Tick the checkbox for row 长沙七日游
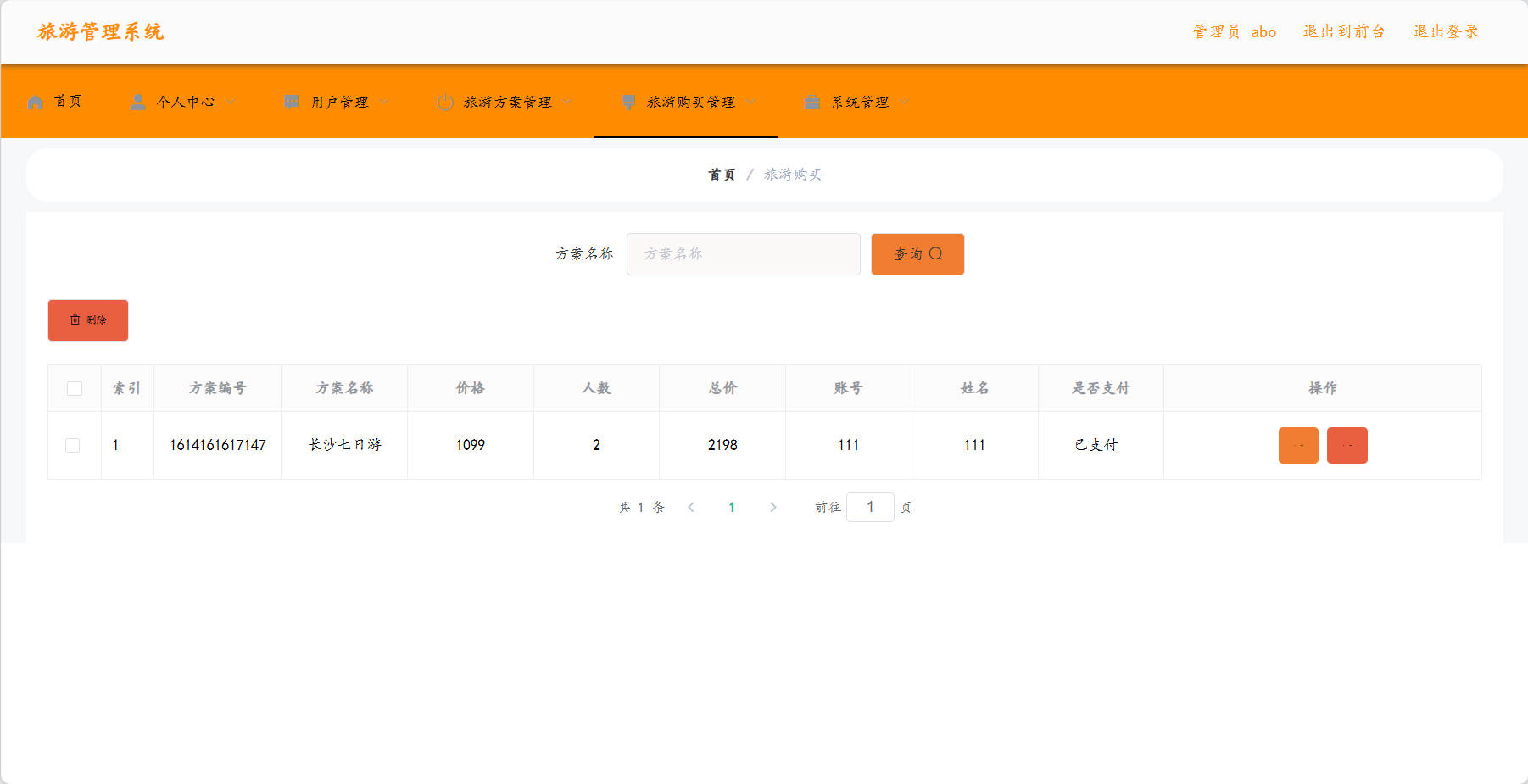 click(73, 445)
